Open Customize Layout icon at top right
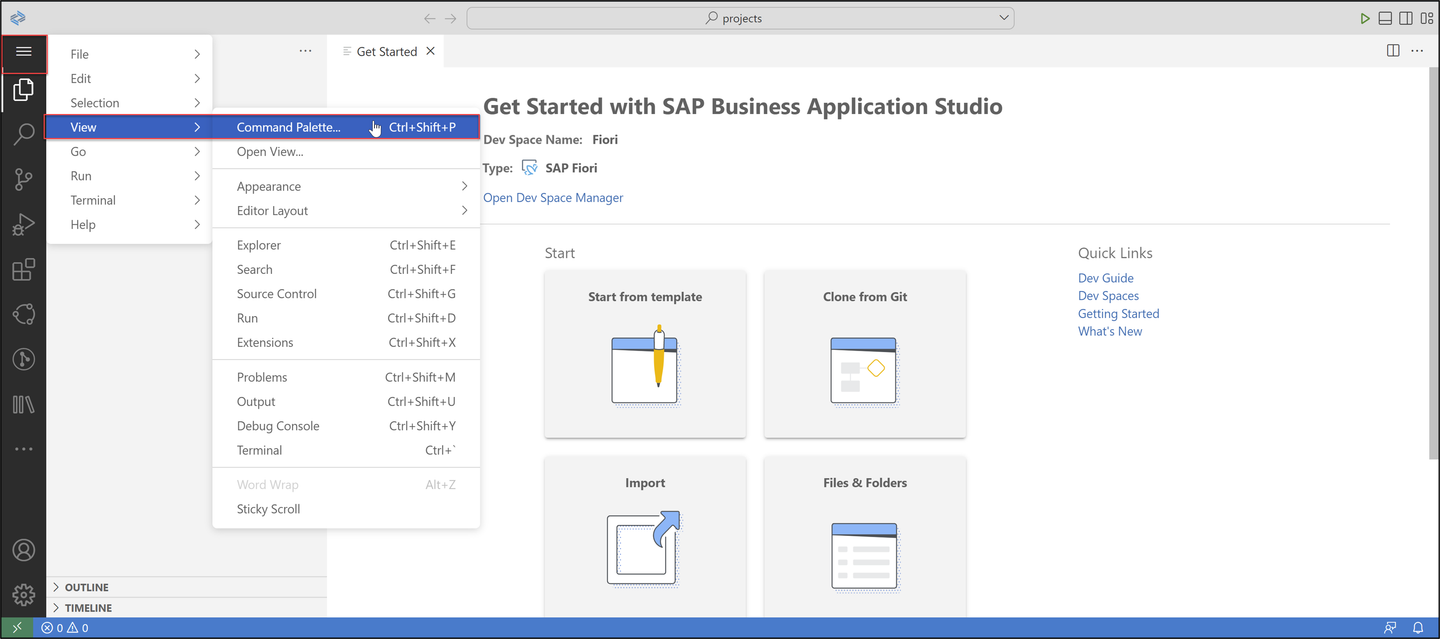The height and width of the screenshot is (639, 1440). (1427, 18)
